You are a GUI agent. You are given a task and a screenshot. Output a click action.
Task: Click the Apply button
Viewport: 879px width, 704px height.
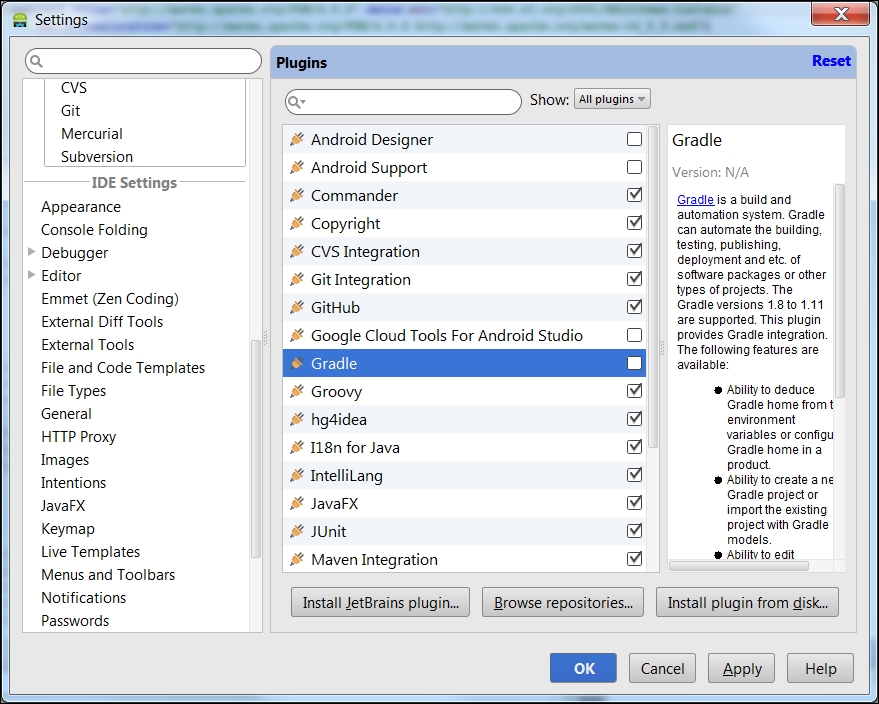pos(741,668)
